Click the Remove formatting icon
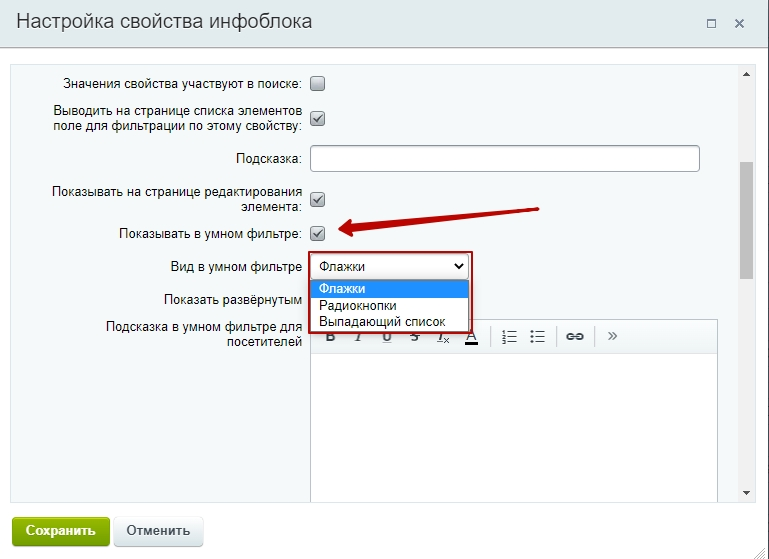 tap(443, 337)
